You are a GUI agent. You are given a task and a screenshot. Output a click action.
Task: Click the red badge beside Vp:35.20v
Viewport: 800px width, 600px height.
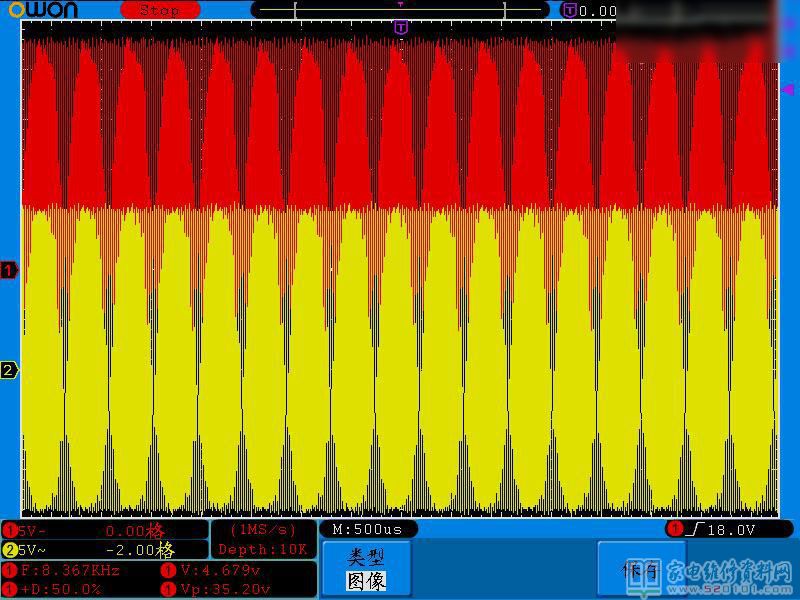pos(168,589)
